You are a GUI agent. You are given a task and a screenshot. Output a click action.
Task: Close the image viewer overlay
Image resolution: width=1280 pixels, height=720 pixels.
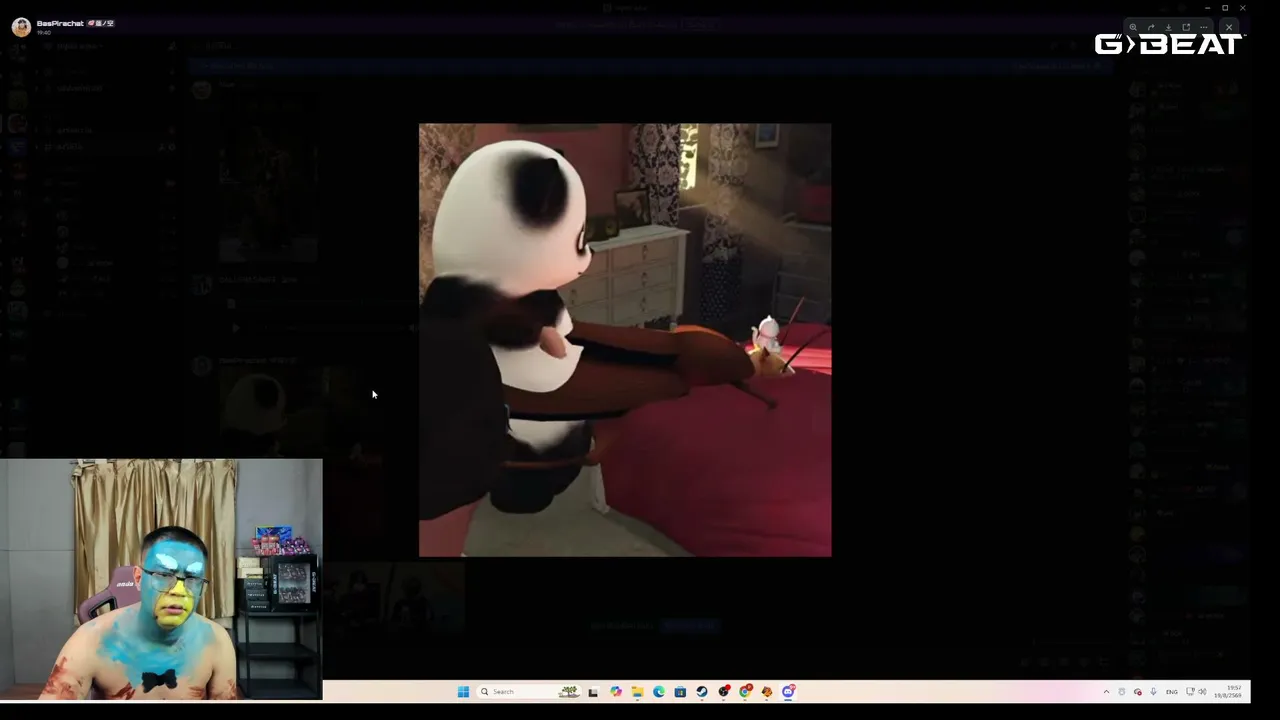(x=1229, y=28)
